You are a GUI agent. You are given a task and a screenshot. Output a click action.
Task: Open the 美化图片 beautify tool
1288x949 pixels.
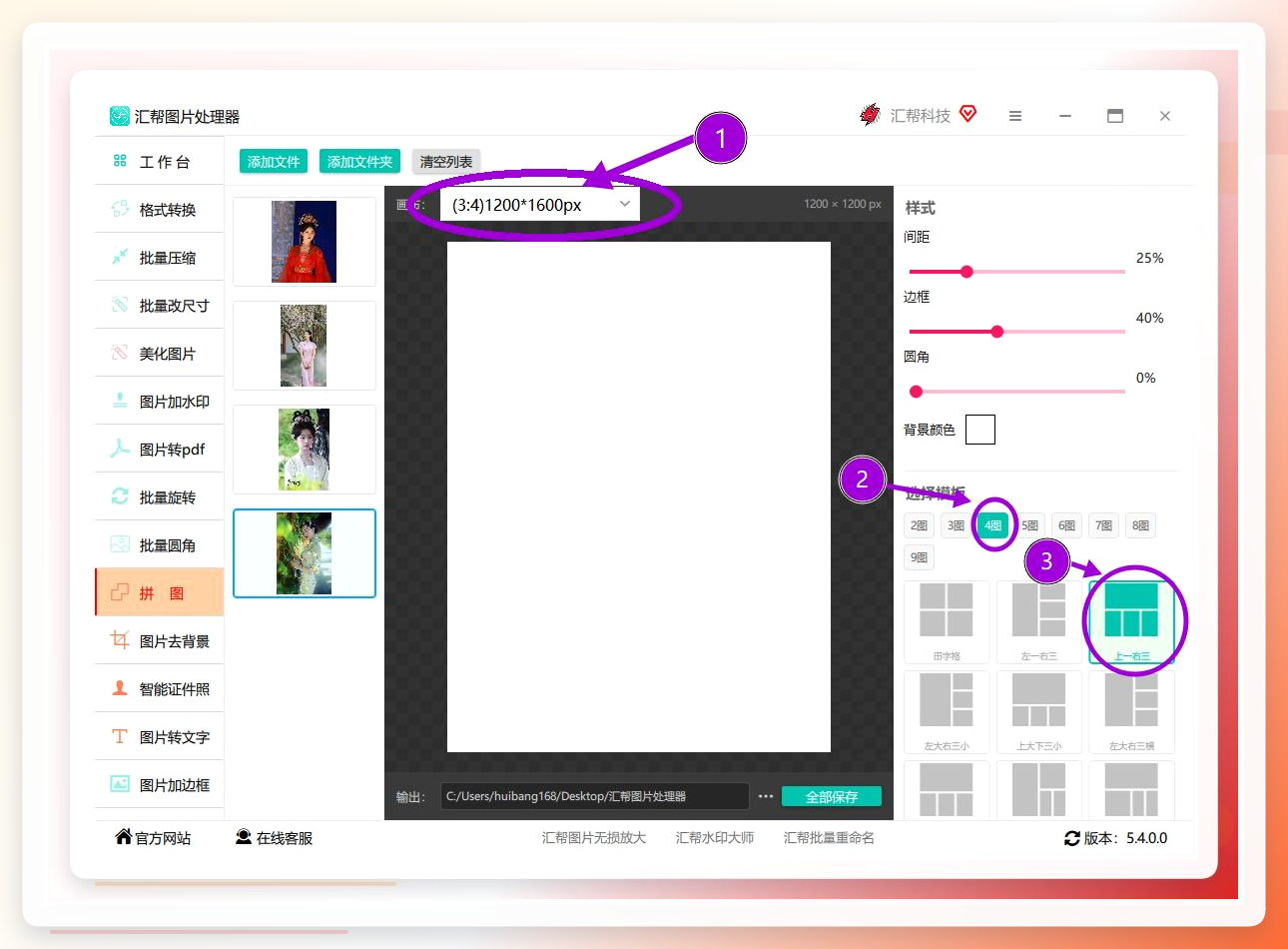pyautogui.click(x=159, y=354)
